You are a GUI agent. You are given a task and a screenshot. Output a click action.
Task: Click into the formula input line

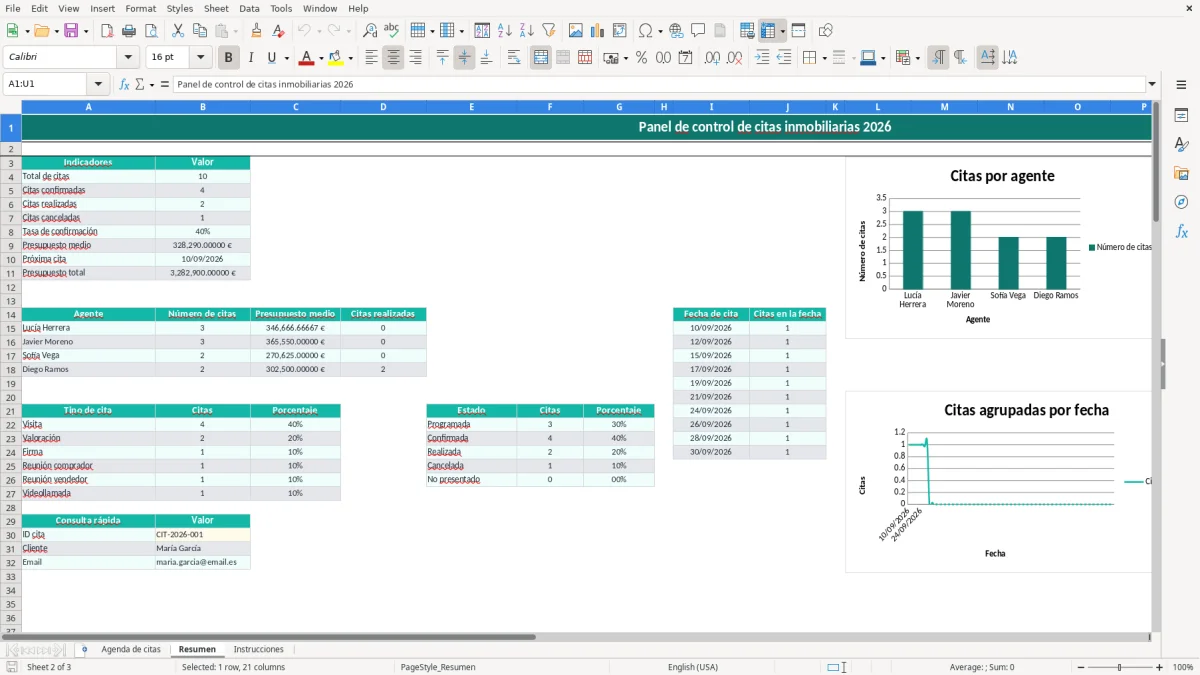pos(658,84)
